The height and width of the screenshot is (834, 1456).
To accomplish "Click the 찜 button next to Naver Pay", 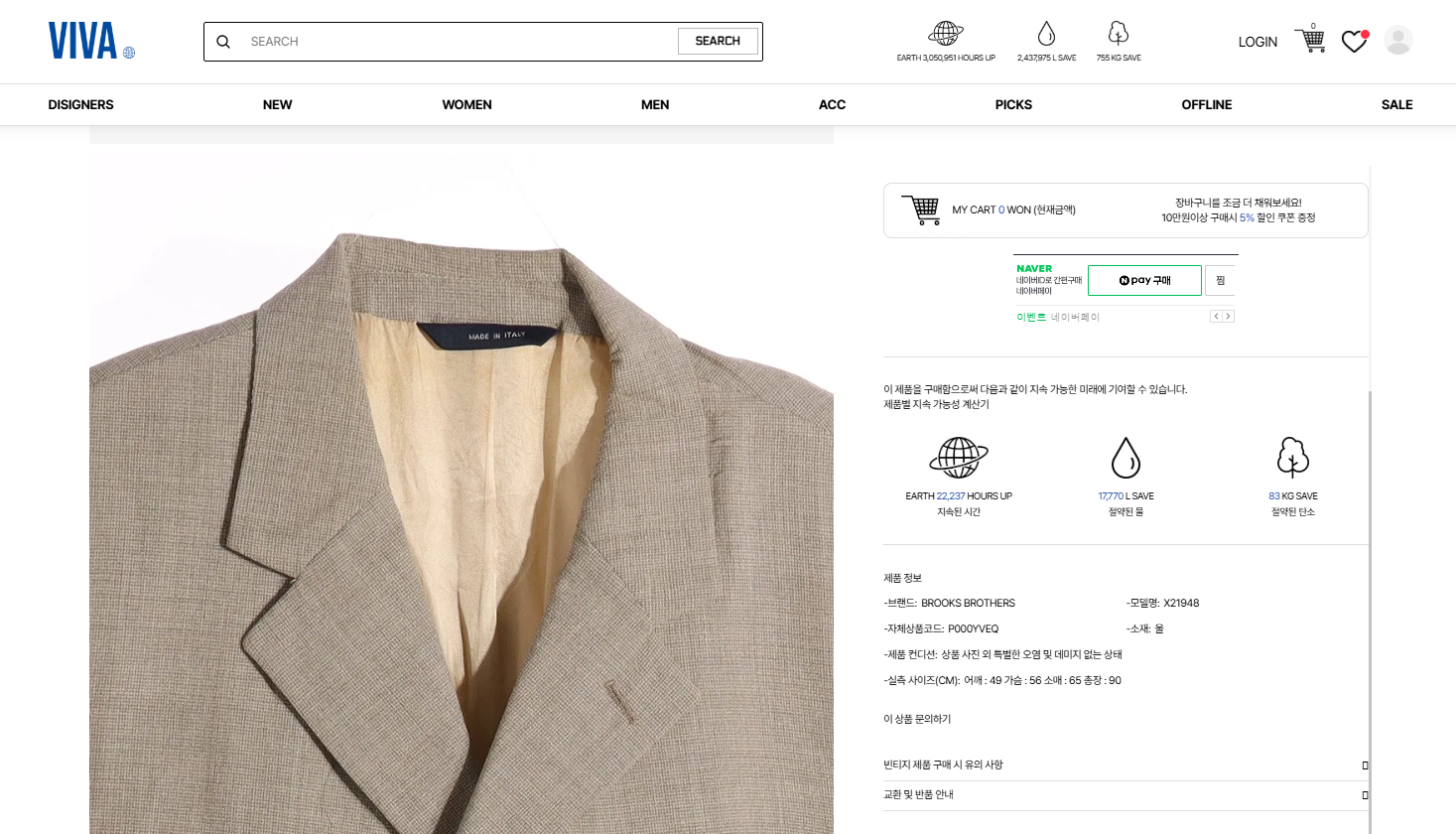I will (1220, 280).
